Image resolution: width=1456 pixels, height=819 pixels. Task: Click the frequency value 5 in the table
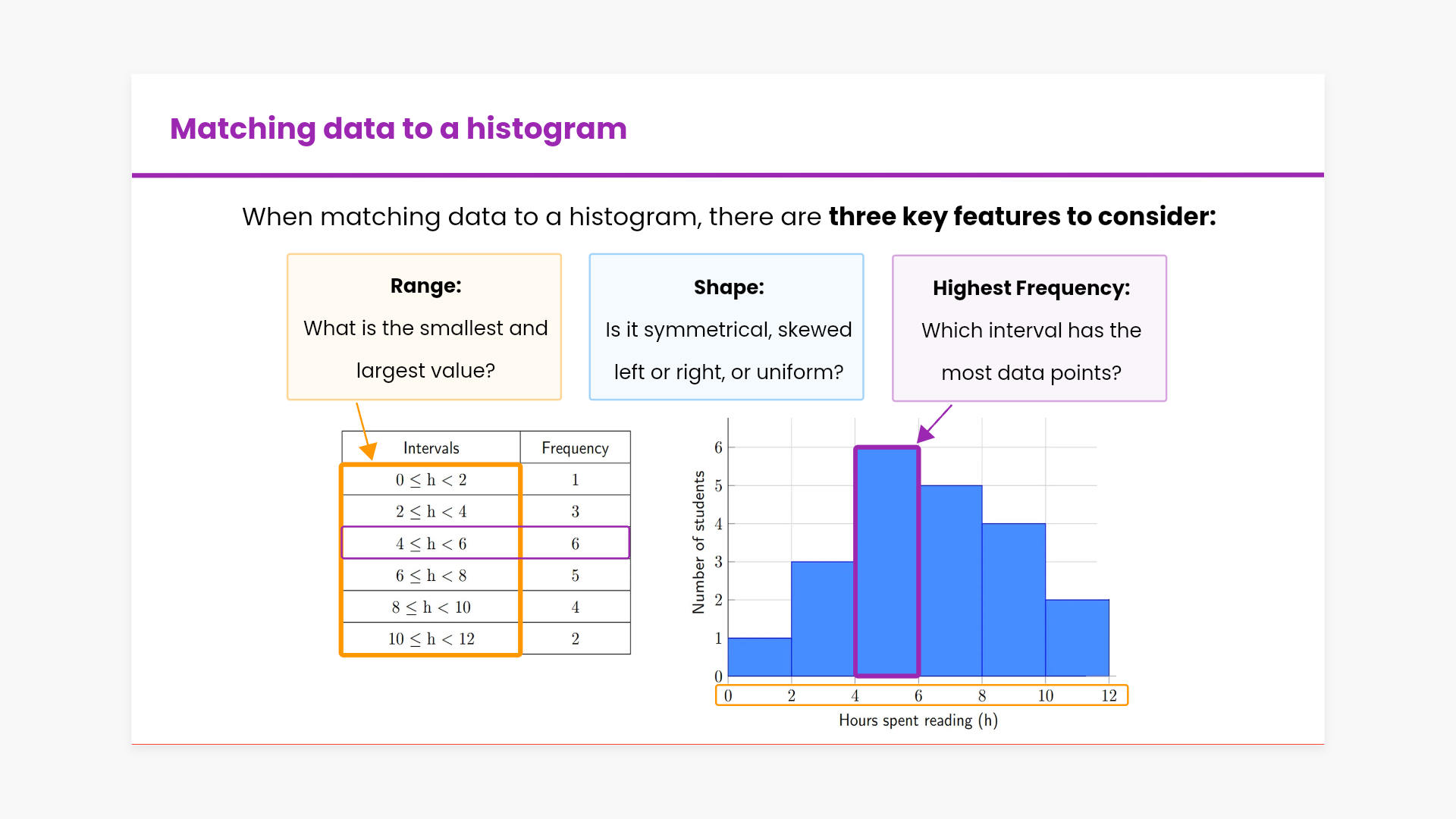(x=575, y=576)
